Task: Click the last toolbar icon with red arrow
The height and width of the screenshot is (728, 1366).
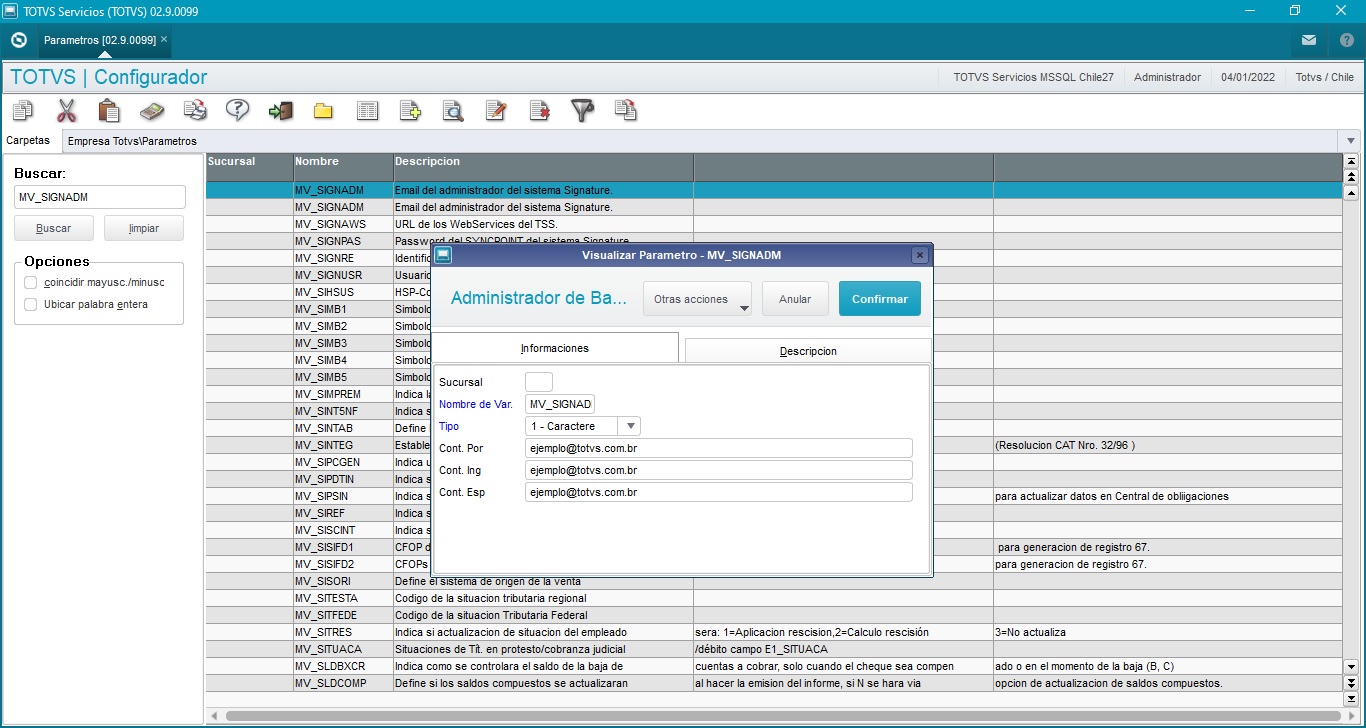Action: coord(626,110)
